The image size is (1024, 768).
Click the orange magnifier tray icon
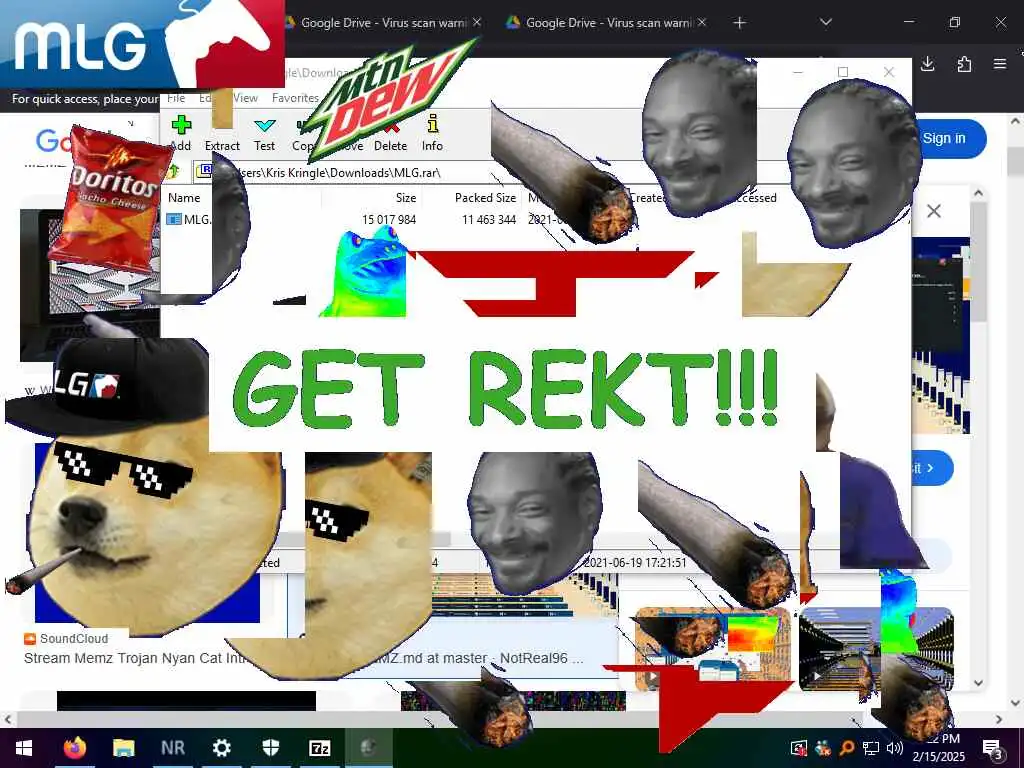[x=846, y=748]
